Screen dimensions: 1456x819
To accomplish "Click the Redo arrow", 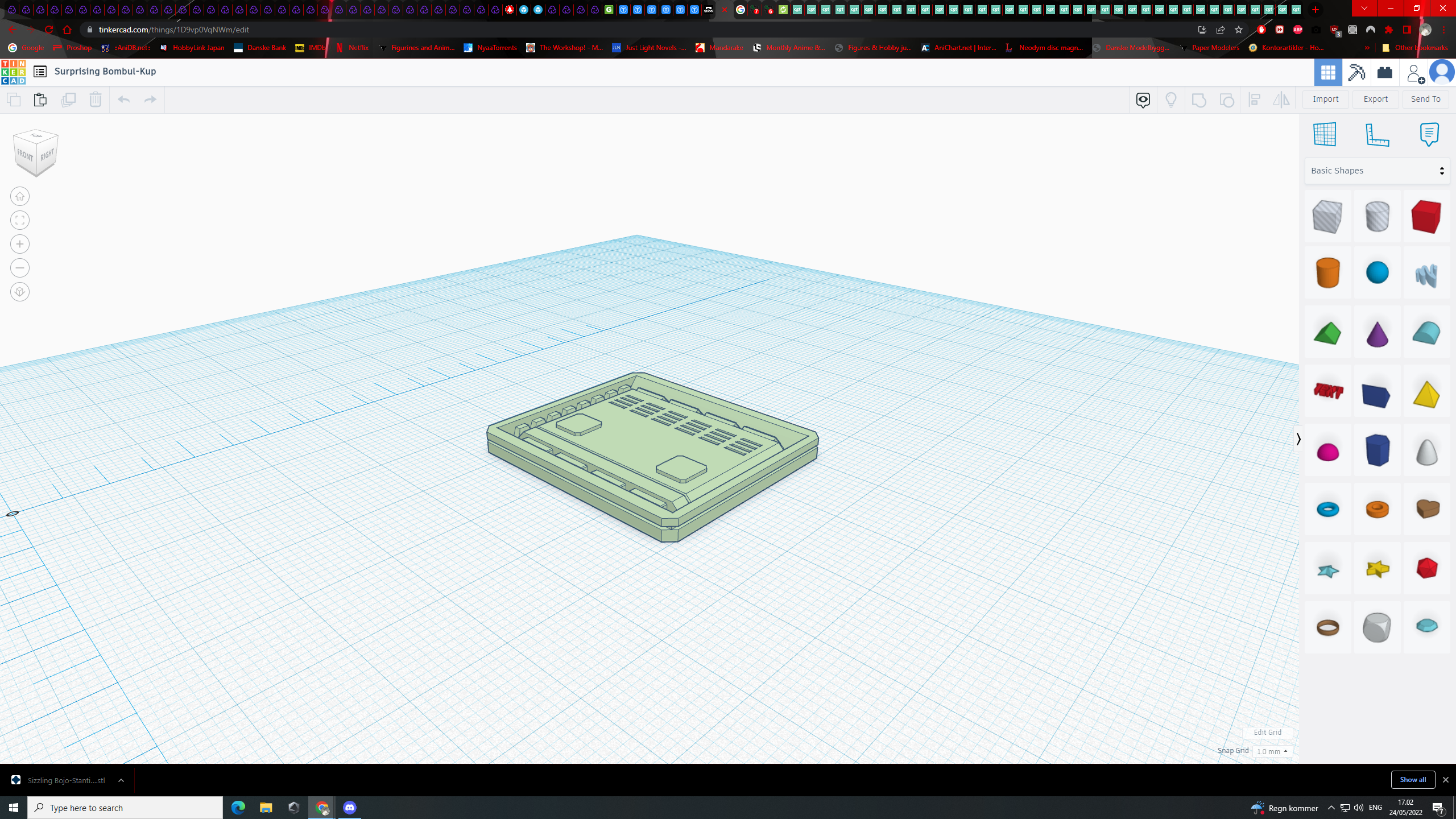I will 150,100.
